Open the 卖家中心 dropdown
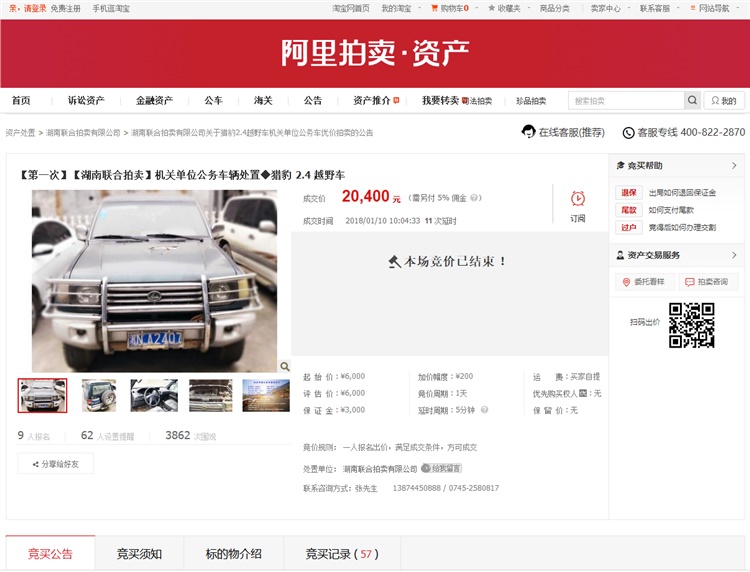The width and height of the screenshot is (750, 572). click(610, 8)
